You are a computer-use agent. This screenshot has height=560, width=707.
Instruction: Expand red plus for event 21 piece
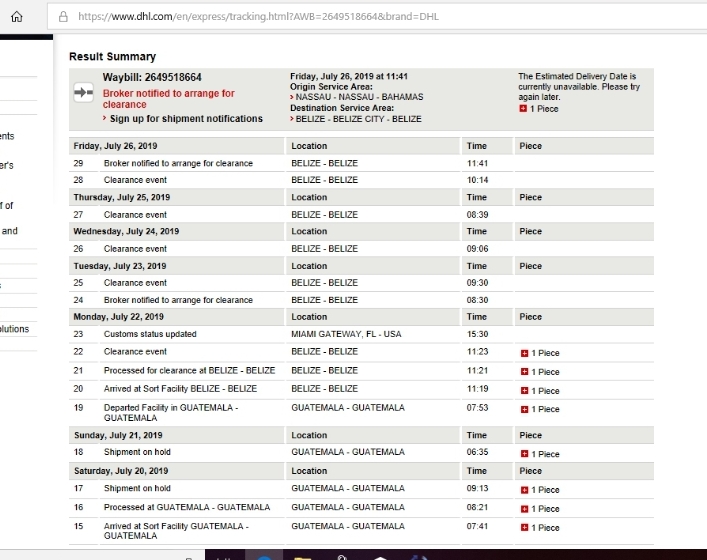point(524,372)
